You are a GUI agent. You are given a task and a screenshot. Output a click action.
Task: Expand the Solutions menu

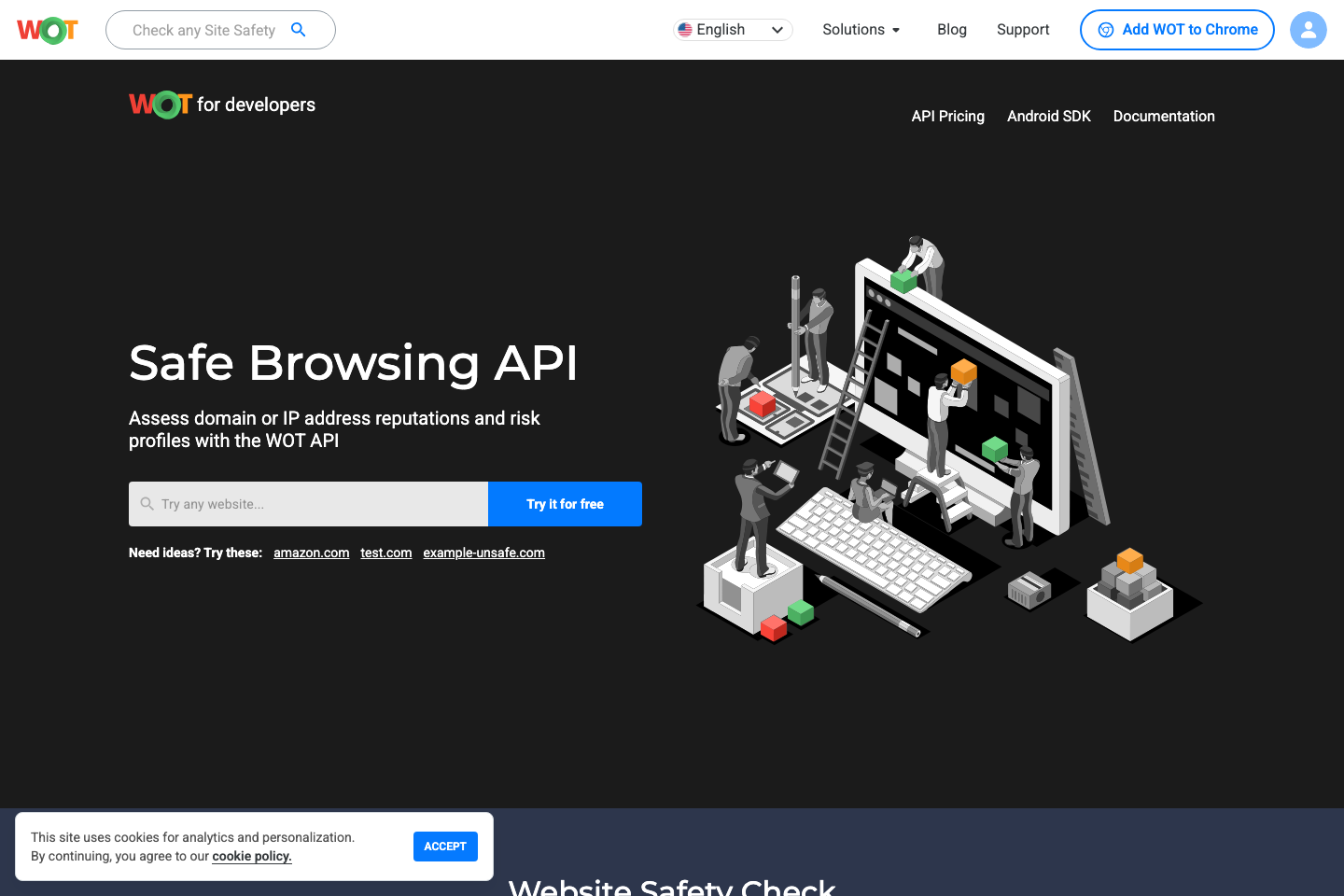855,29
